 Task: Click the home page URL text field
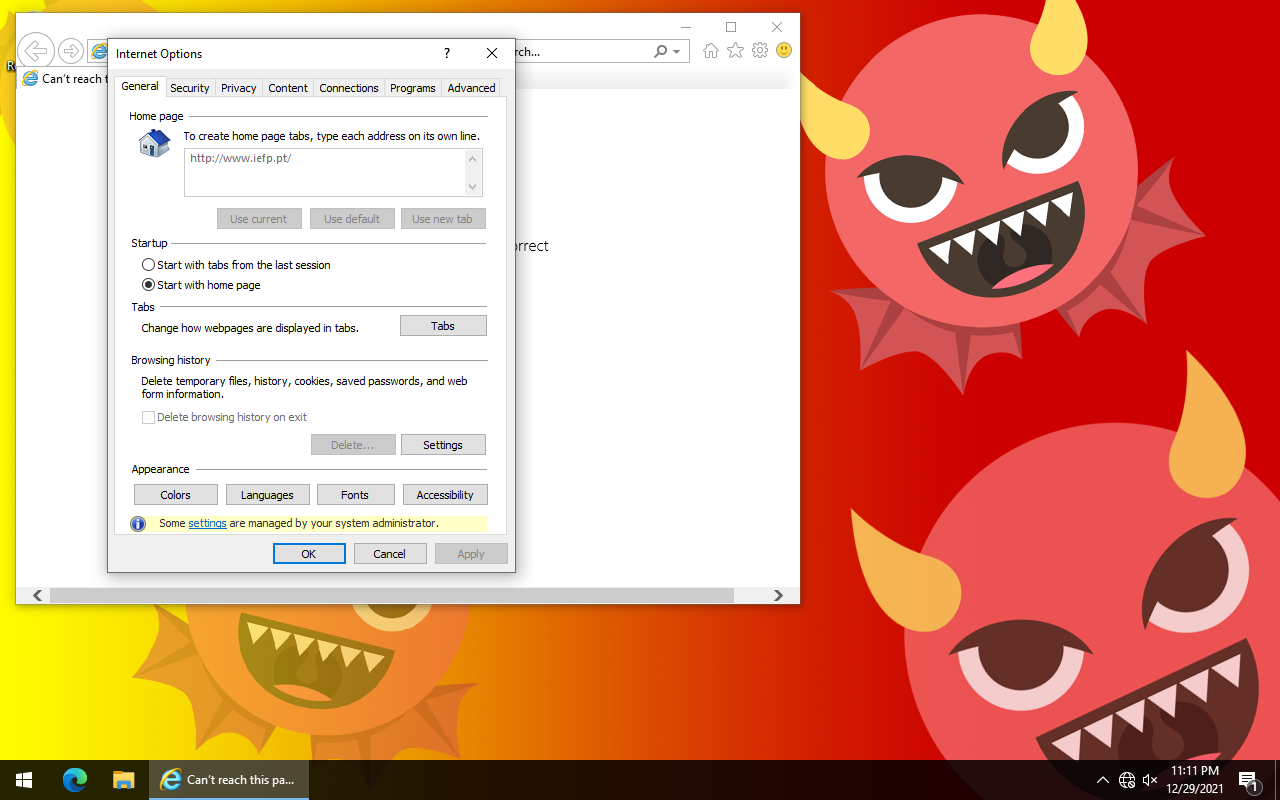tap(324, 172)
